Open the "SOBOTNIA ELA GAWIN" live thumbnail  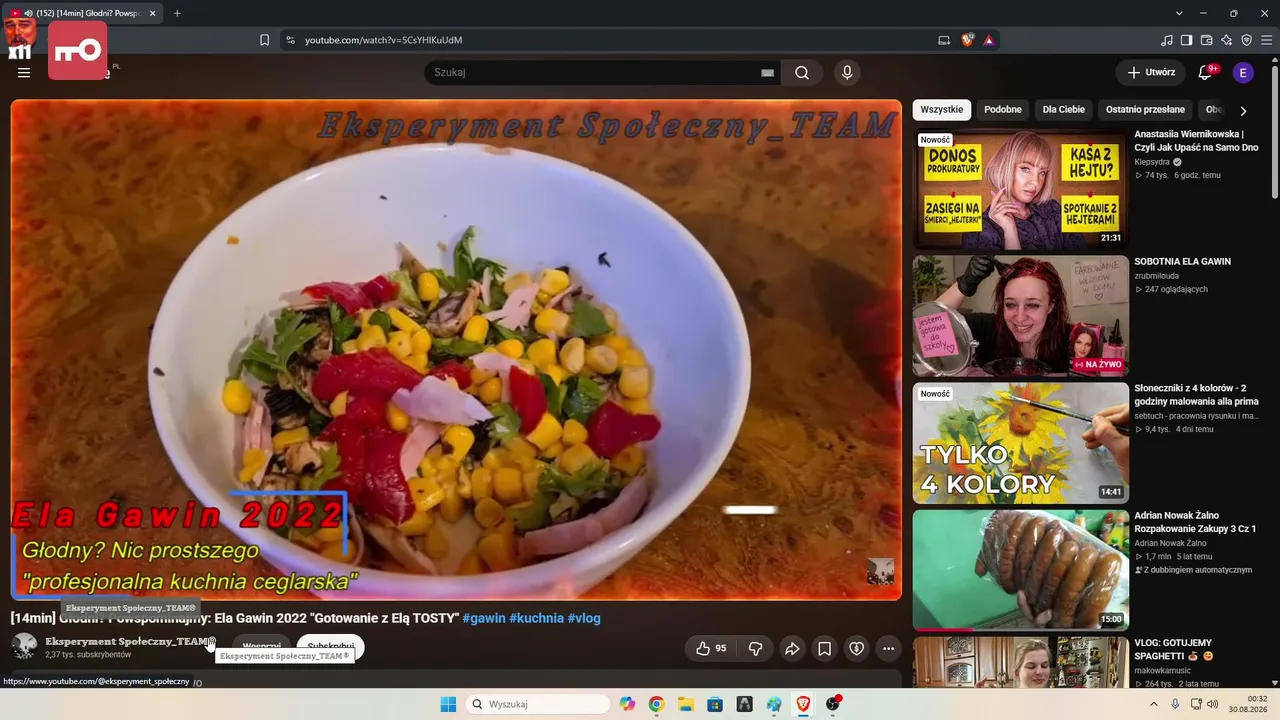click(x=1020, y=316)
